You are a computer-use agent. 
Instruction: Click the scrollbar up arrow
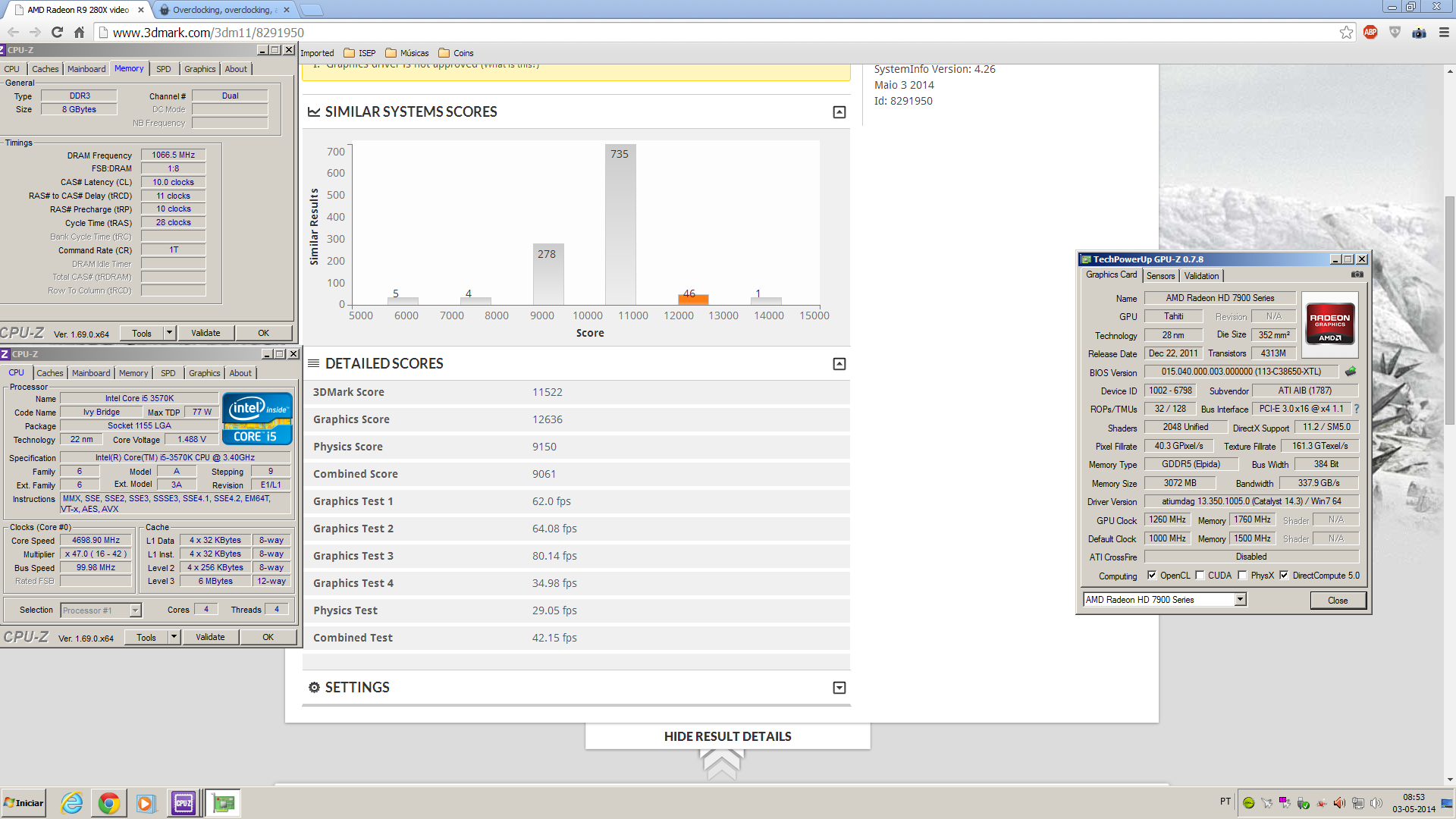coord(1450,71)
